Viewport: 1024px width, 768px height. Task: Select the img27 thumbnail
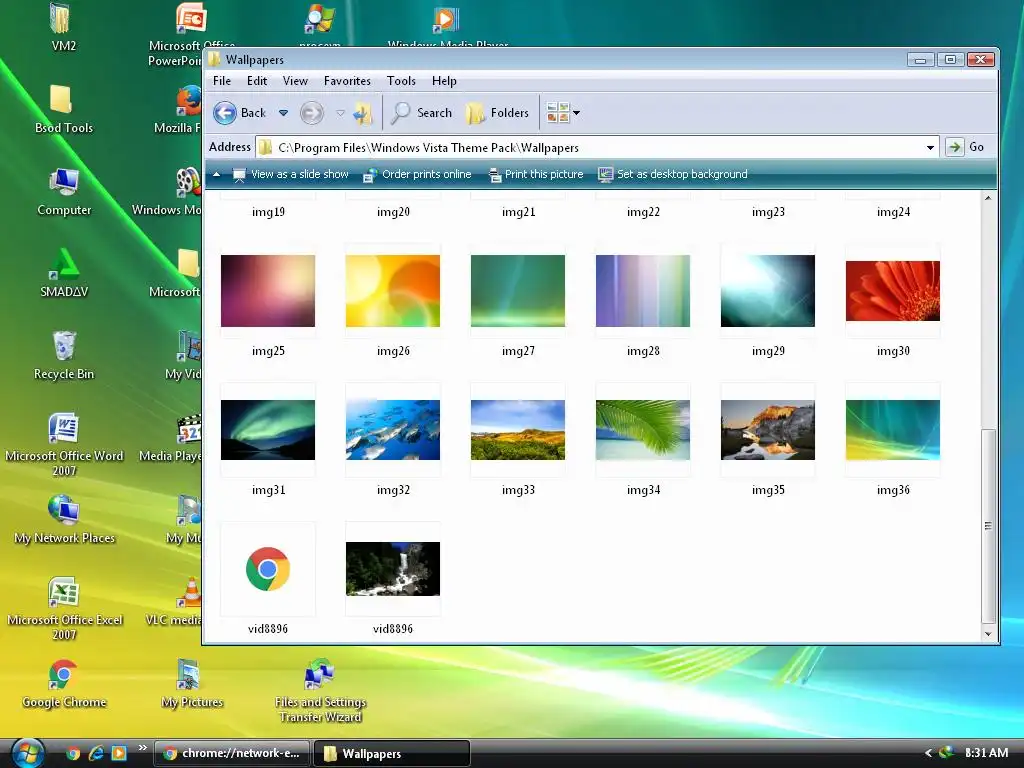point(518,291)
